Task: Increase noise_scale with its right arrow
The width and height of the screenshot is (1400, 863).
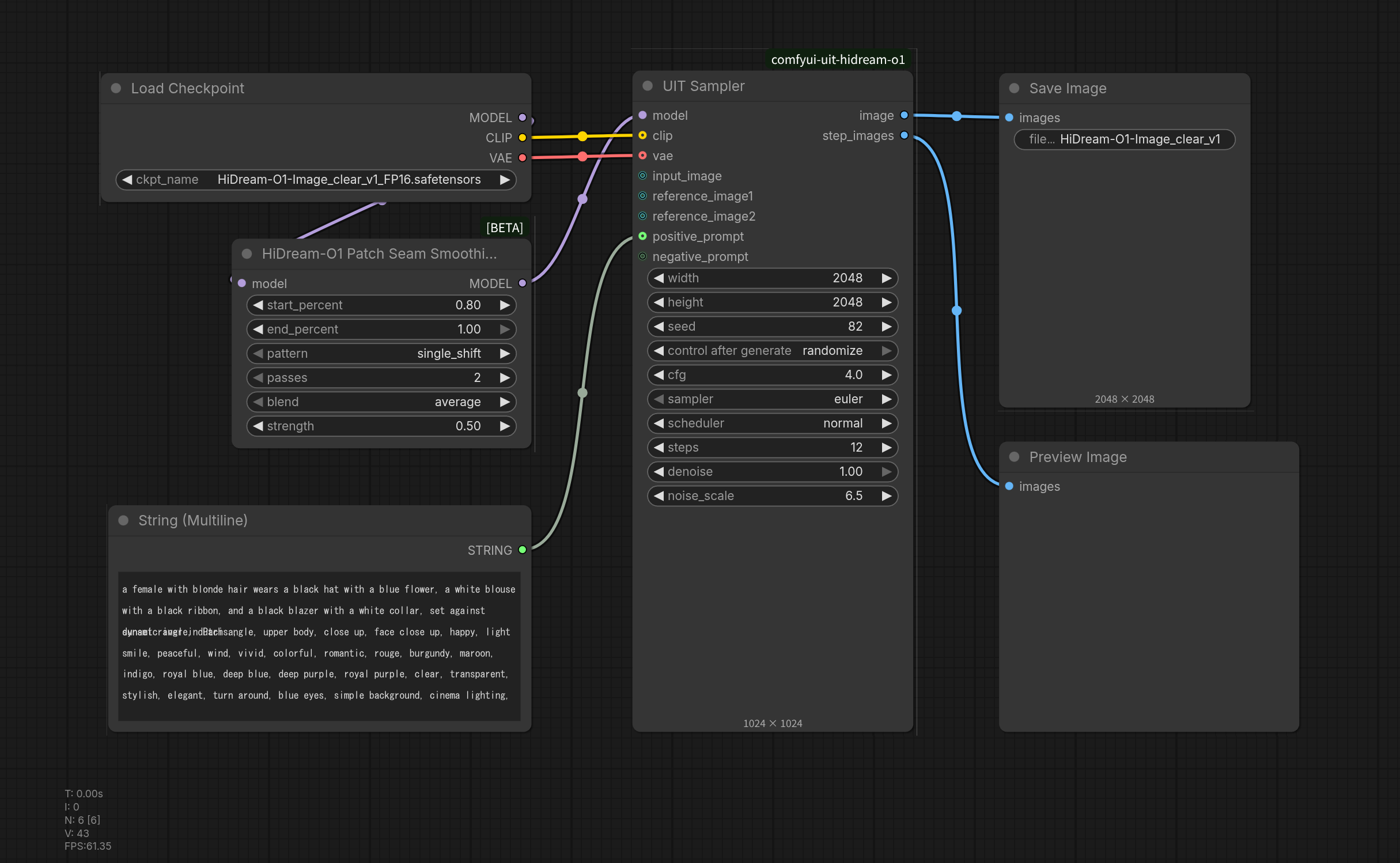Action: pyautogui.click(x=887, y=496)
